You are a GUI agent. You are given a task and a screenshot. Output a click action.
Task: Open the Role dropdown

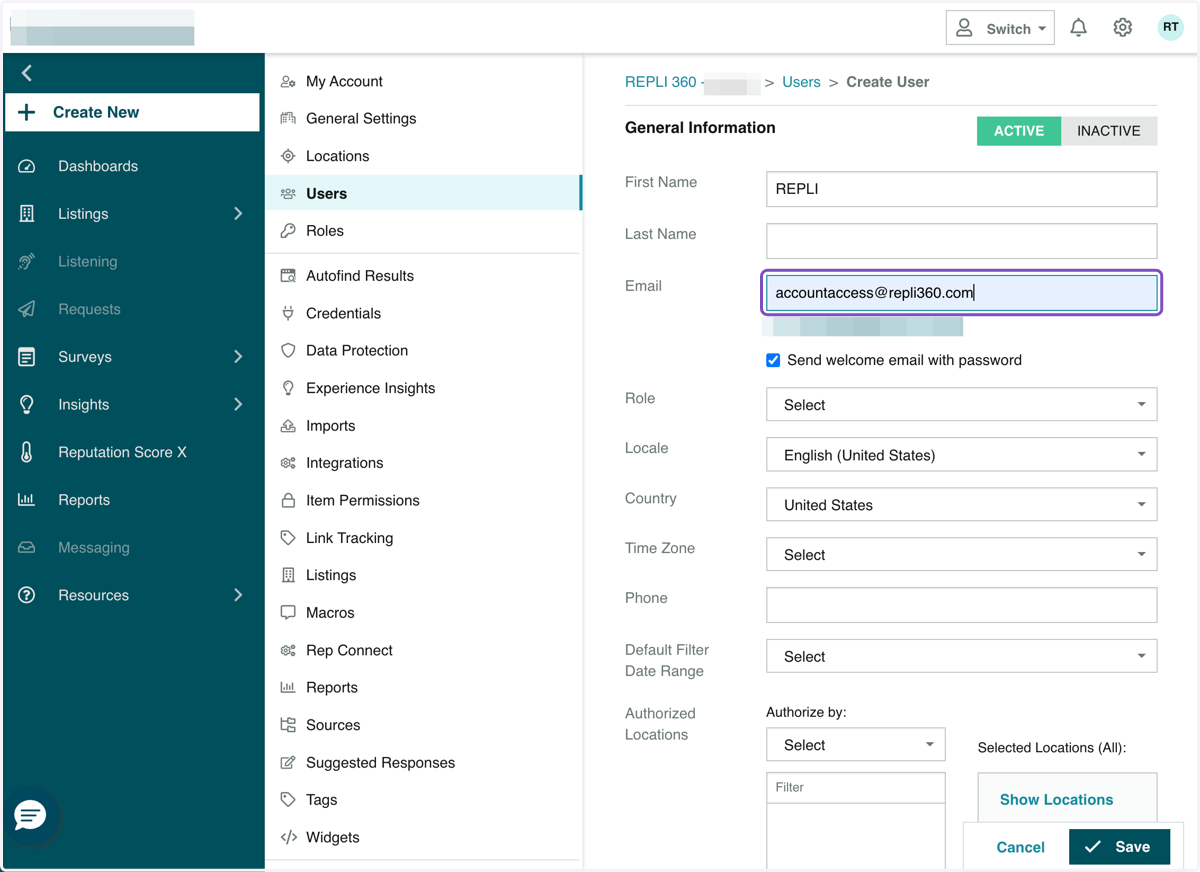(962, 405)
